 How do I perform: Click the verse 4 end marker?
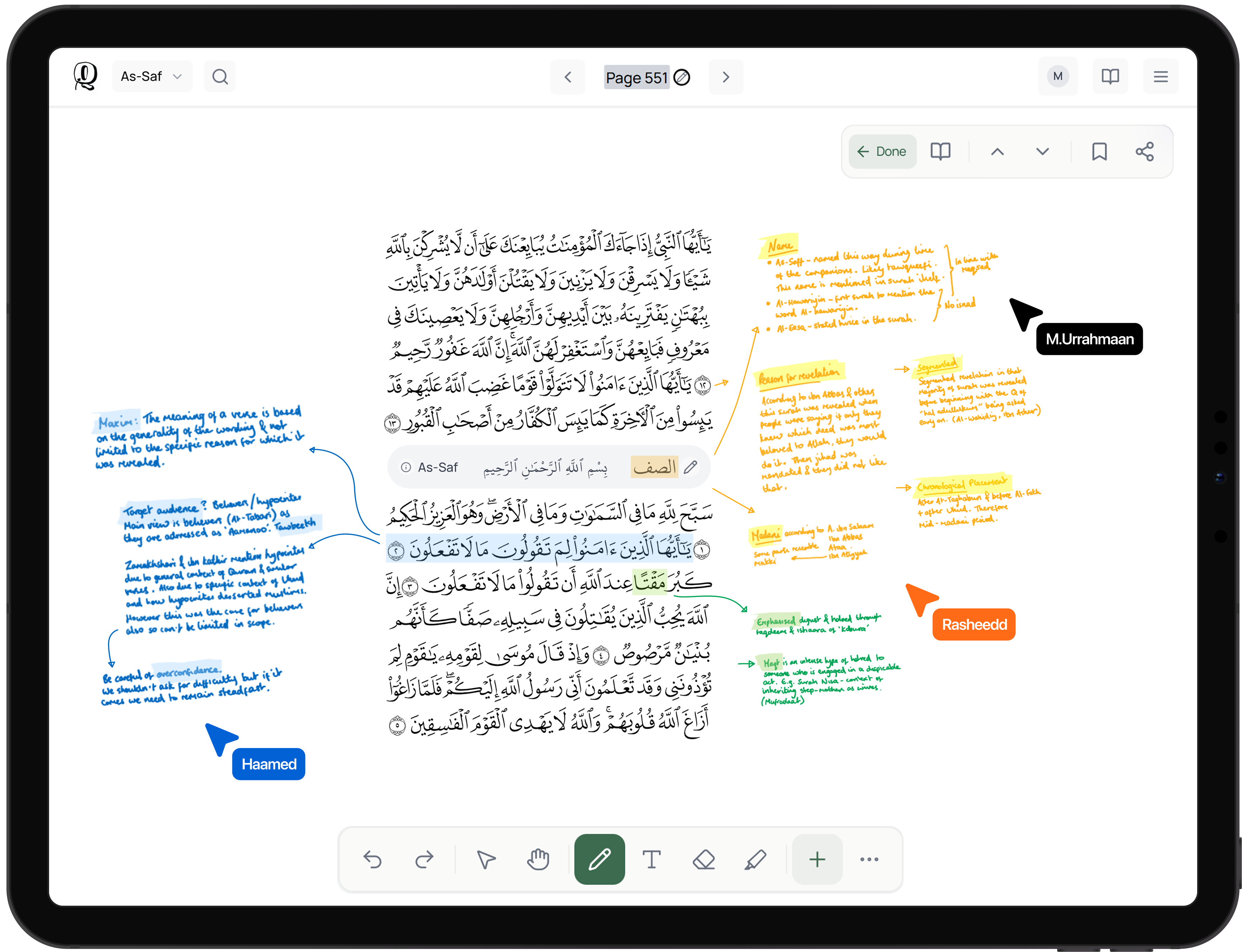tap(601, 656)
